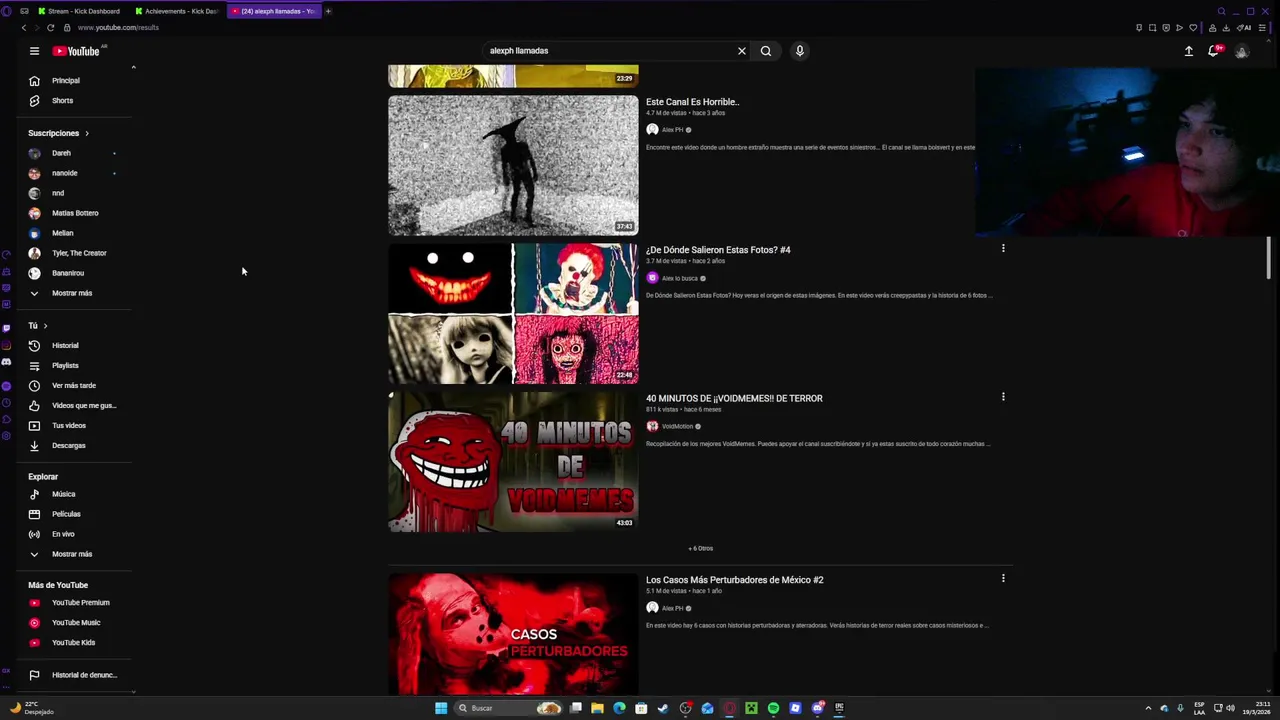Screen dimensions: 1280x720
Task: Open Suscripciones section chevron
Action: coord(87,133)
